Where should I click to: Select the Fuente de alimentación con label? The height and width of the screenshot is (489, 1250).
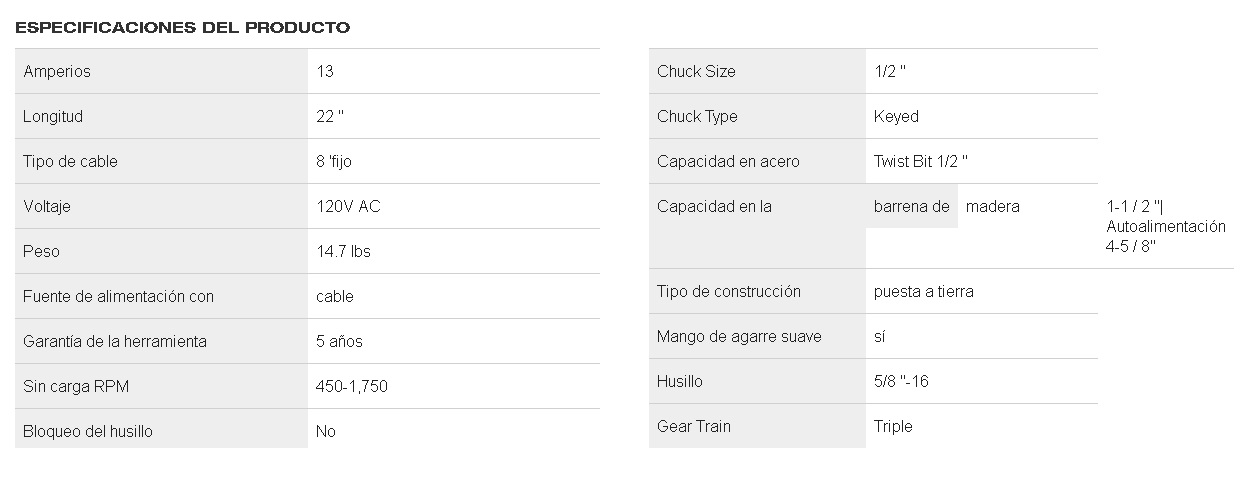[118, 296]
